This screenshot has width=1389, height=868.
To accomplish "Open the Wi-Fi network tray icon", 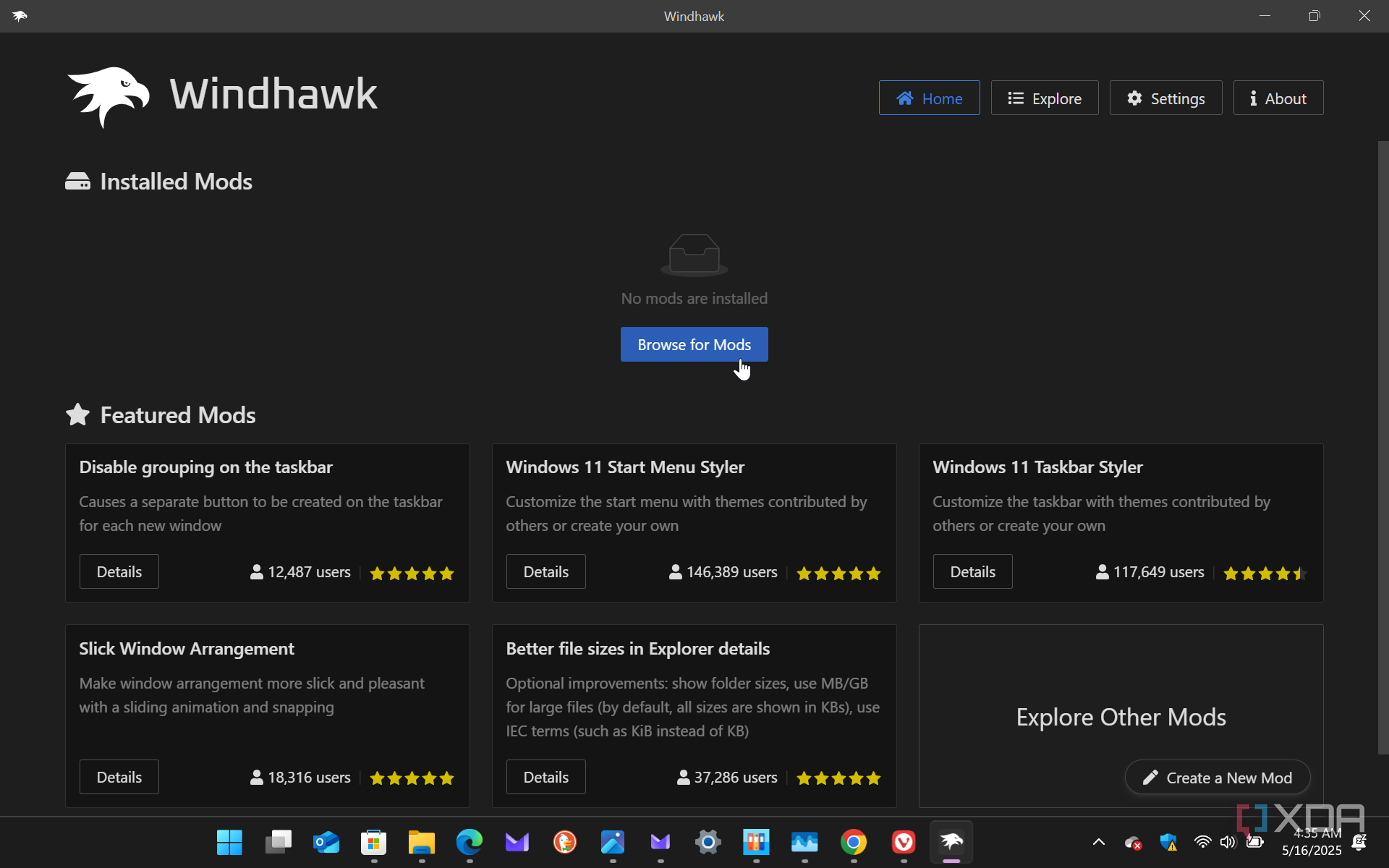I will tap(1202, 842).
